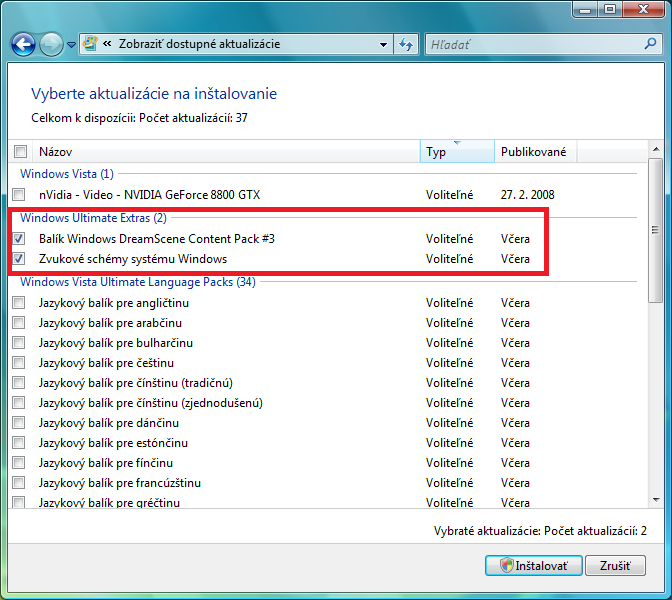
Task: Uncheck Balík Windows DreamScene Content Pack #3
Action: (19, 239)
